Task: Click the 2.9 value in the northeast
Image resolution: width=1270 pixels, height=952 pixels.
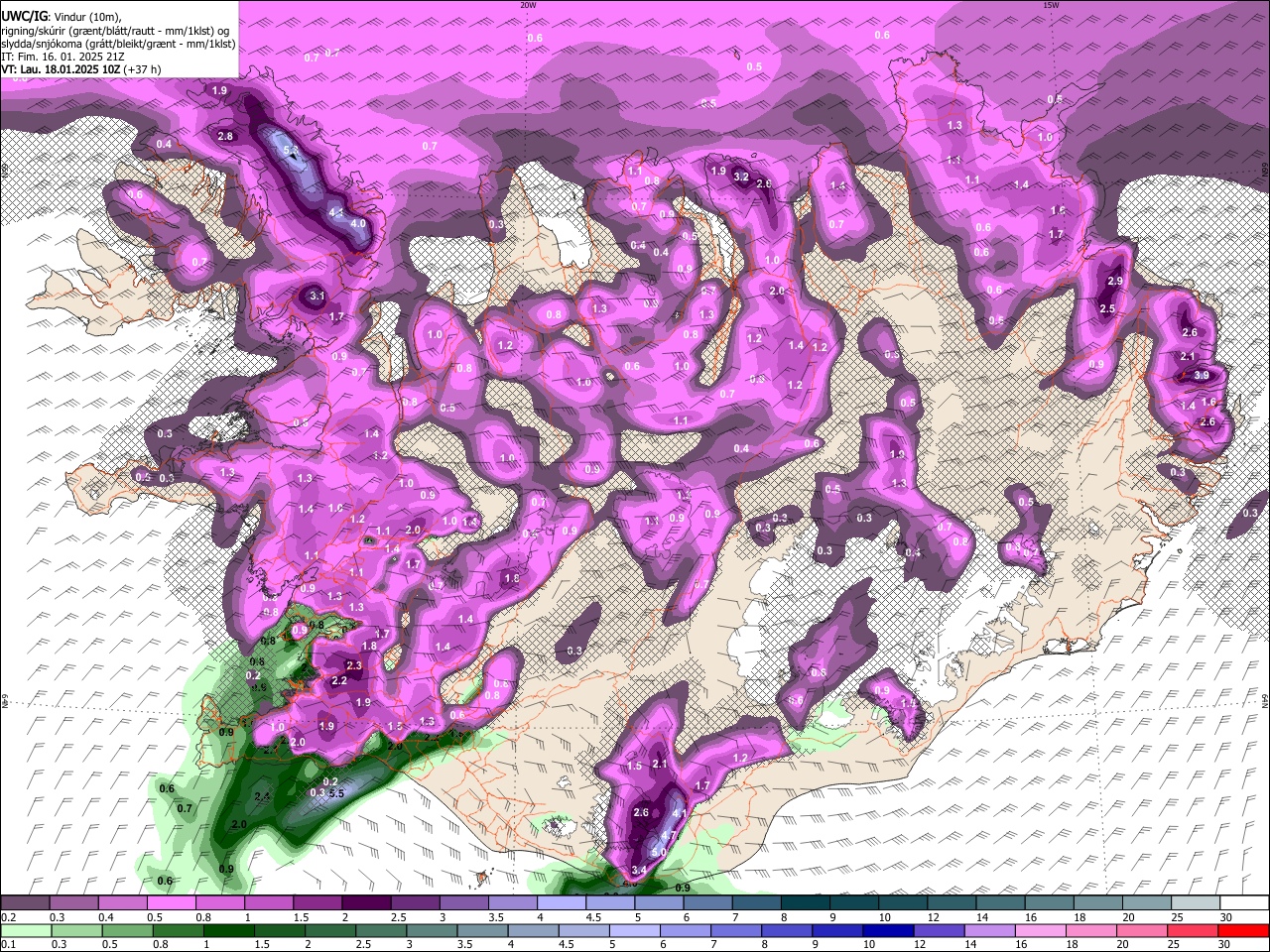Action: 1115,281
